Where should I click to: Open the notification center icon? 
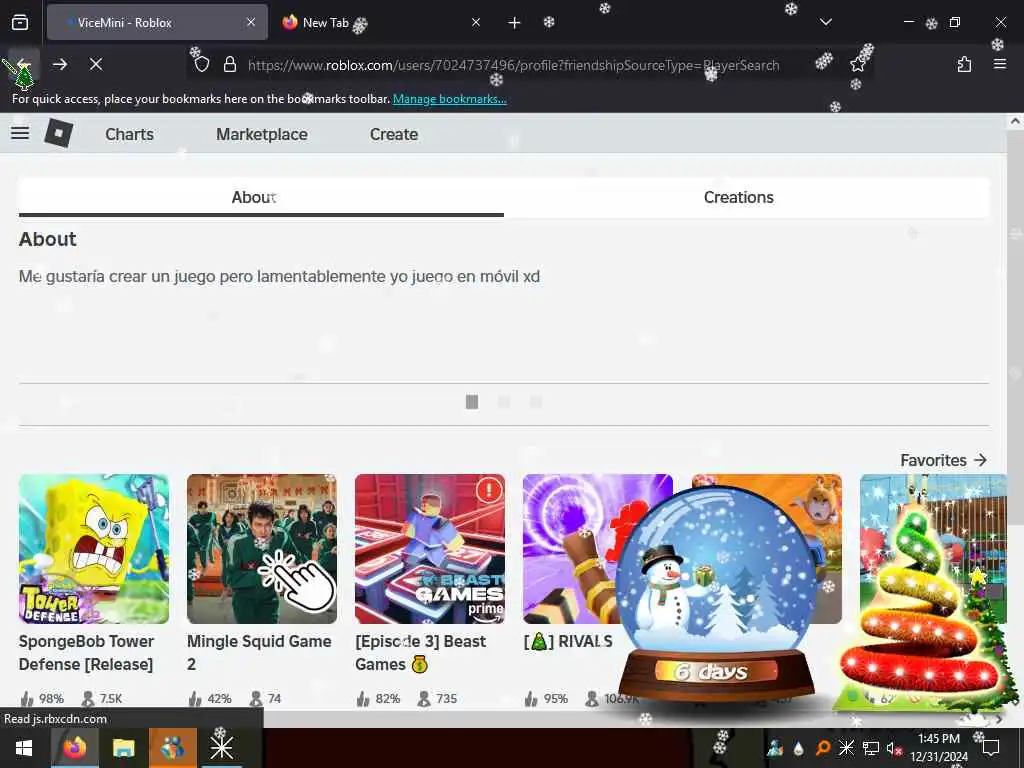pos(991,748)
